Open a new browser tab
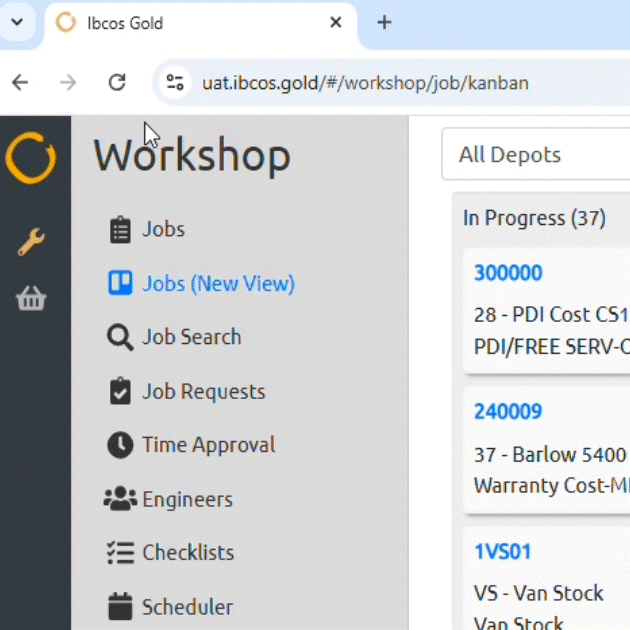The width and height of the screenshot is (630, 630). coord(385,22)
